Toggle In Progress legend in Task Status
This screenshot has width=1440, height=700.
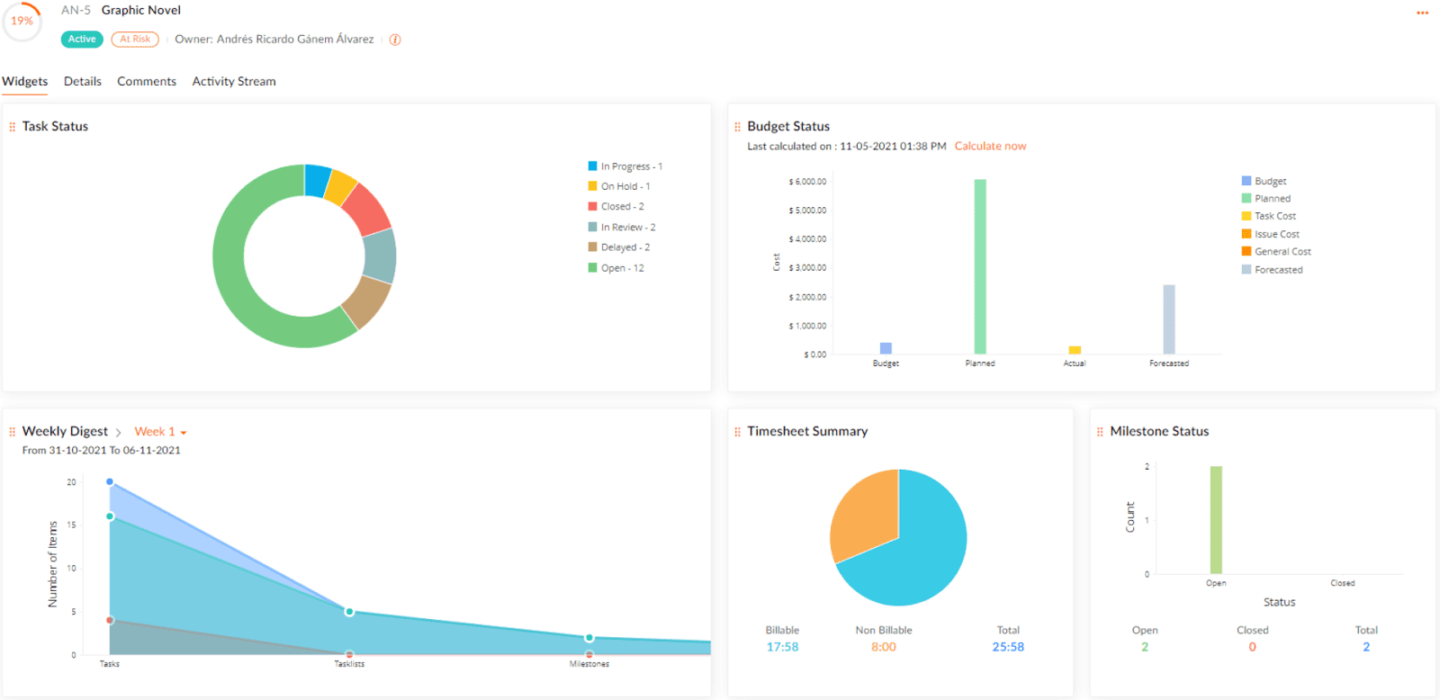[x=625, y=166]
